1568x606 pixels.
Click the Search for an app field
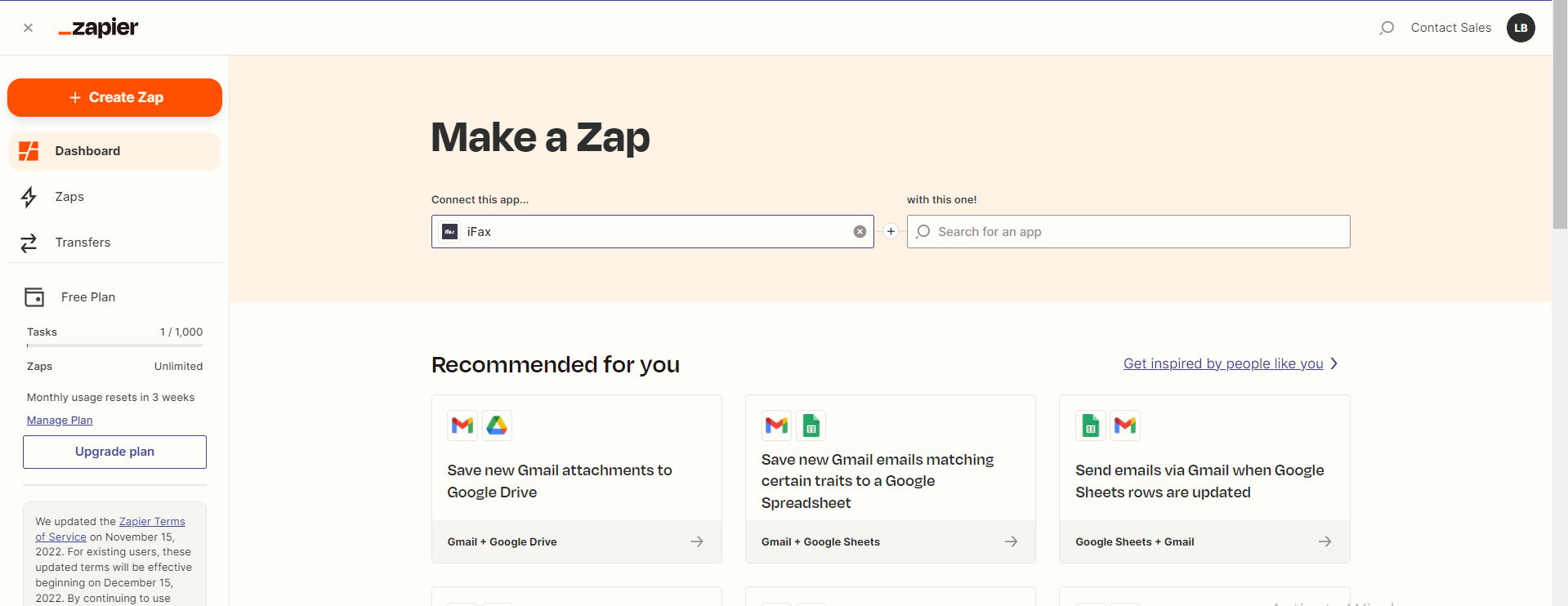pos(1128,232)
